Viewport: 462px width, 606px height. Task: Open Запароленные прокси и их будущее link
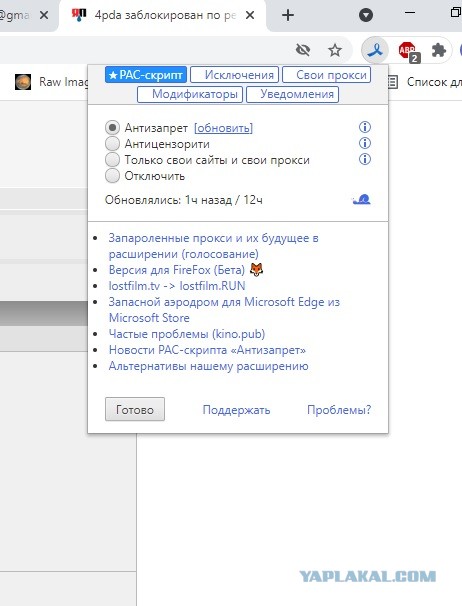213,246
